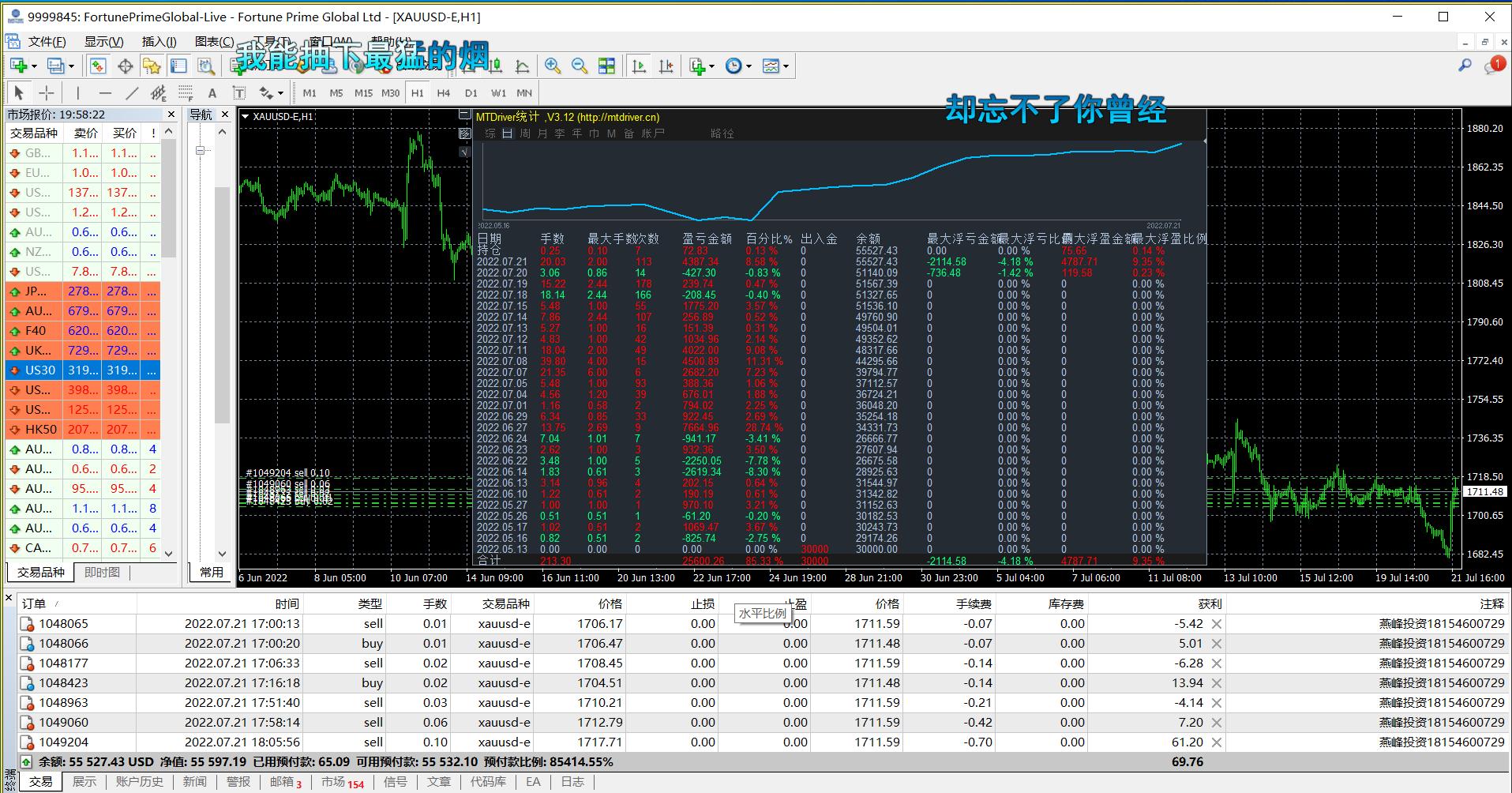Image resolution: width=1512 pixels, height=793 pixels.
Task: Show weekly stats via 周 button
Action: [525, 133]
